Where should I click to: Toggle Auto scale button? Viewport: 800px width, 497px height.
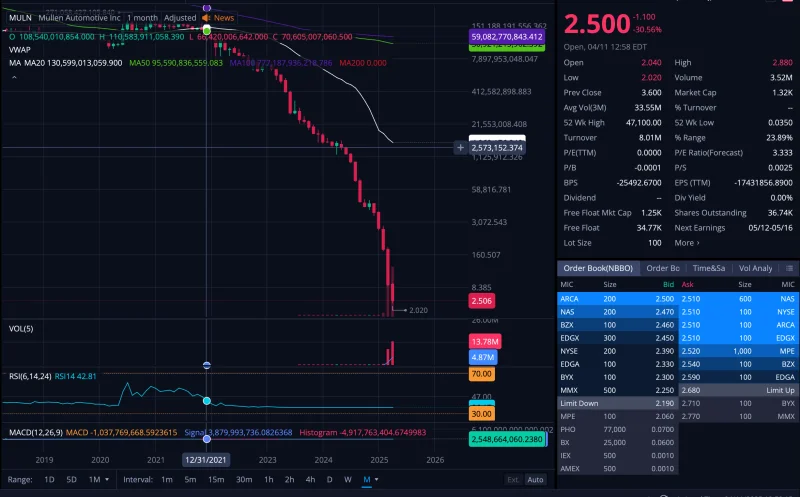535,480
